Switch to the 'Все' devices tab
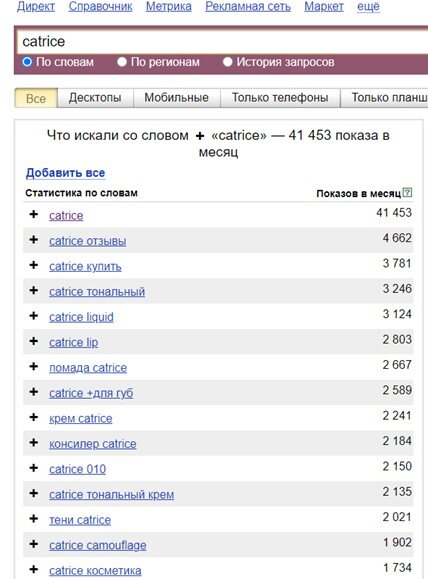The height and width of the screenshot is (579, 428). click(x=36, y=98)
